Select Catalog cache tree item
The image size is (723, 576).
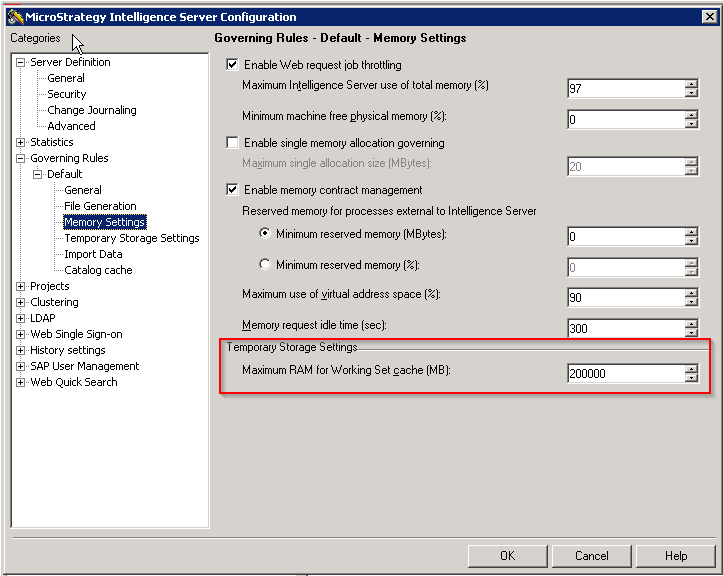pos(98,270)
